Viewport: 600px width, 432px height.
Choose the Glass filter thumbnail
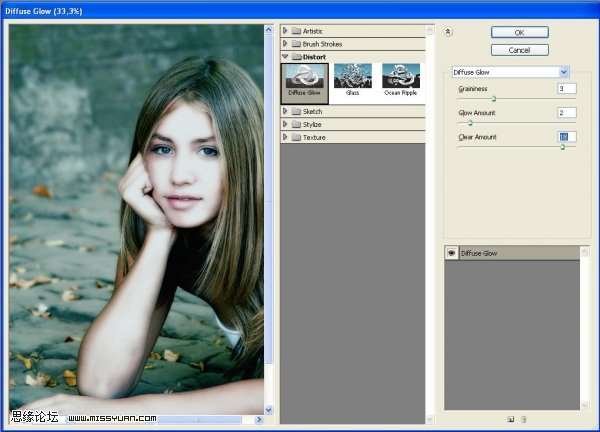(353, 80)
